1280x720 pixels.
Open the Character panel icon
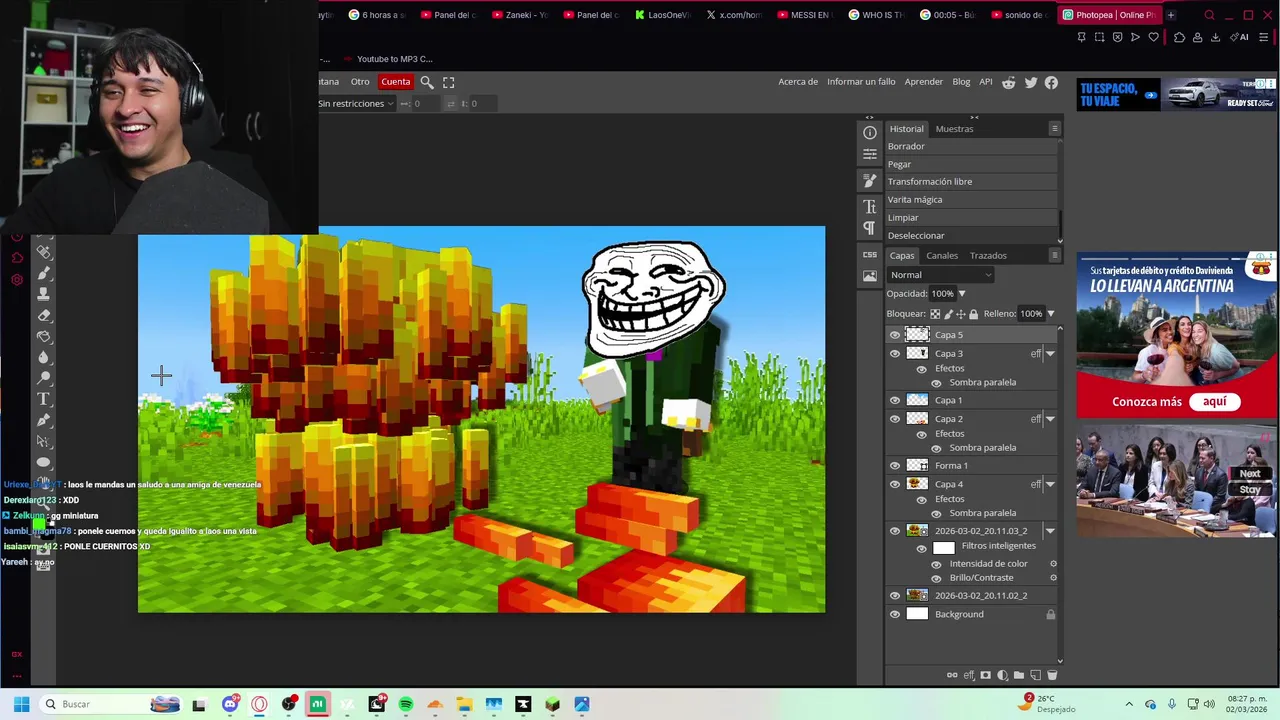point(870,206)
